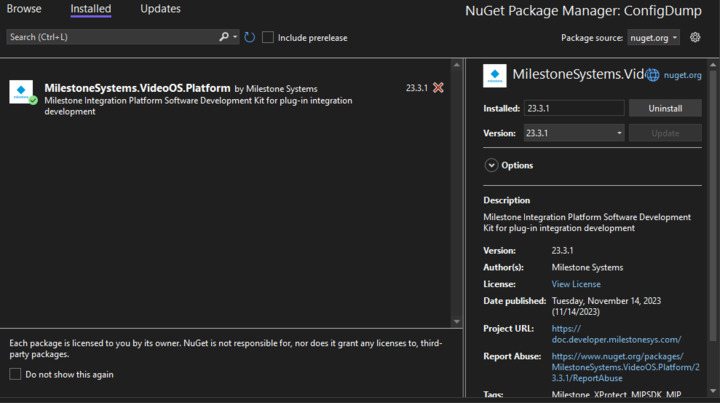Refresh the package list

pyautogui.click(x=249, y=37)
